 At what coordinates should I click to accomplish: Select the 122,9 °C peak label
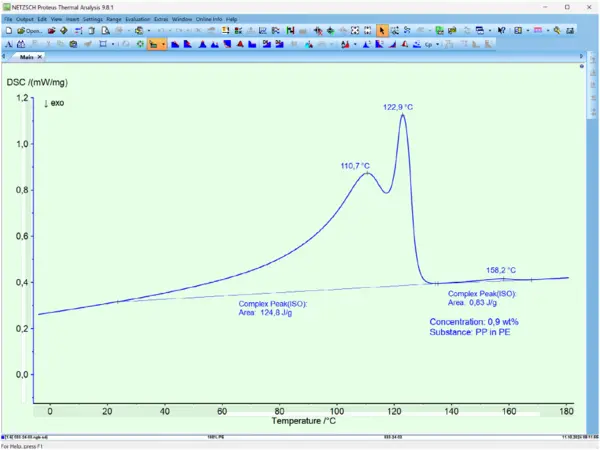click(x=398, y=107)
